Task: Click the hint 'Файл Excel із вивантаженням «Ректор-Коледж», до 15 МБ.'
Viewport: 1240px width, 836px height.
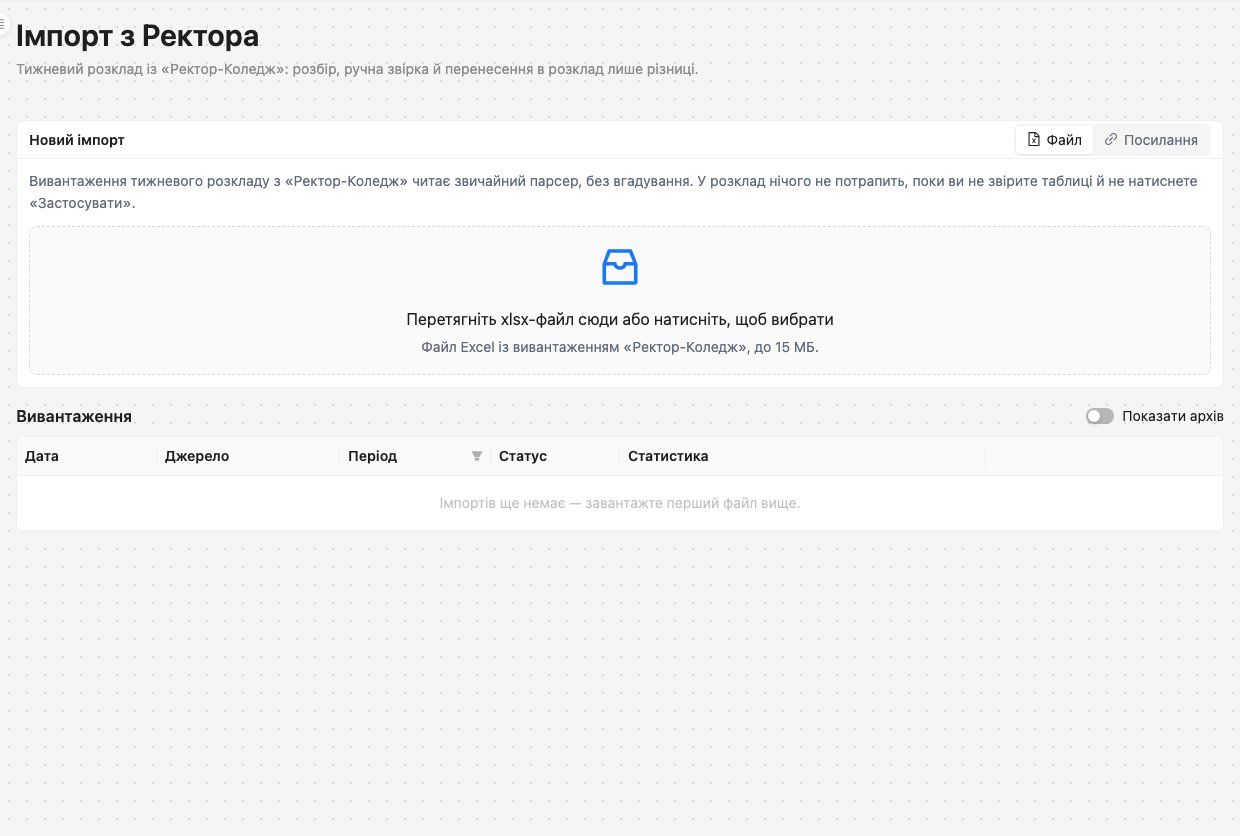Action: coord(620,348)
